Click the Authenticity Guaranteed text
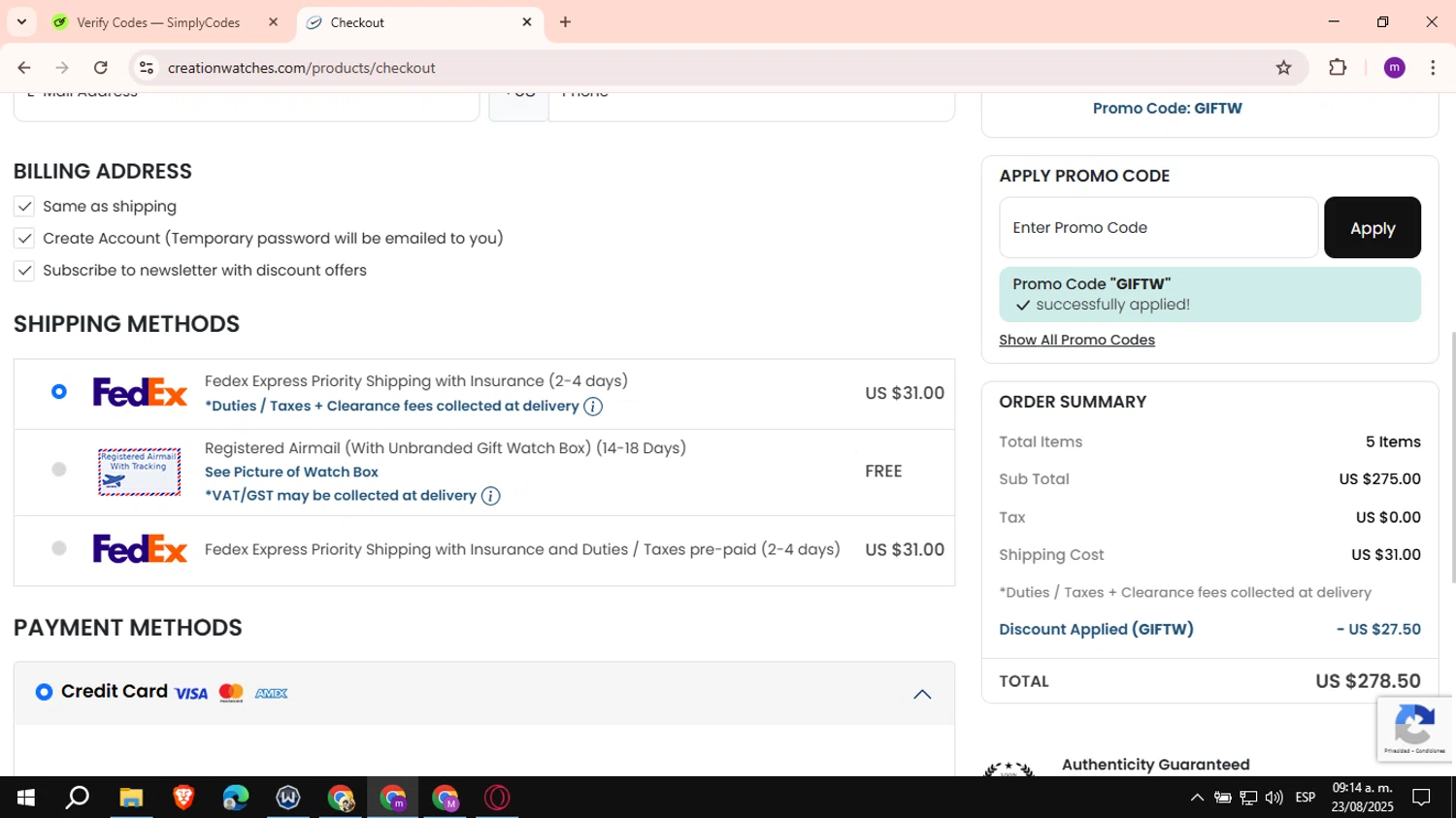 coord(1155,765)
